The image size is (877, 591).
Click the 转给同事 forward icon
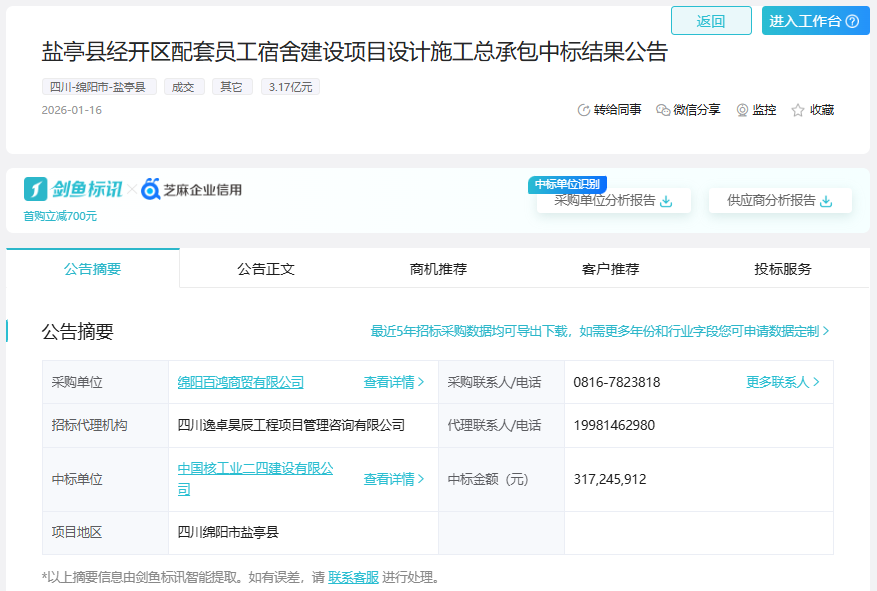(584, 110)
